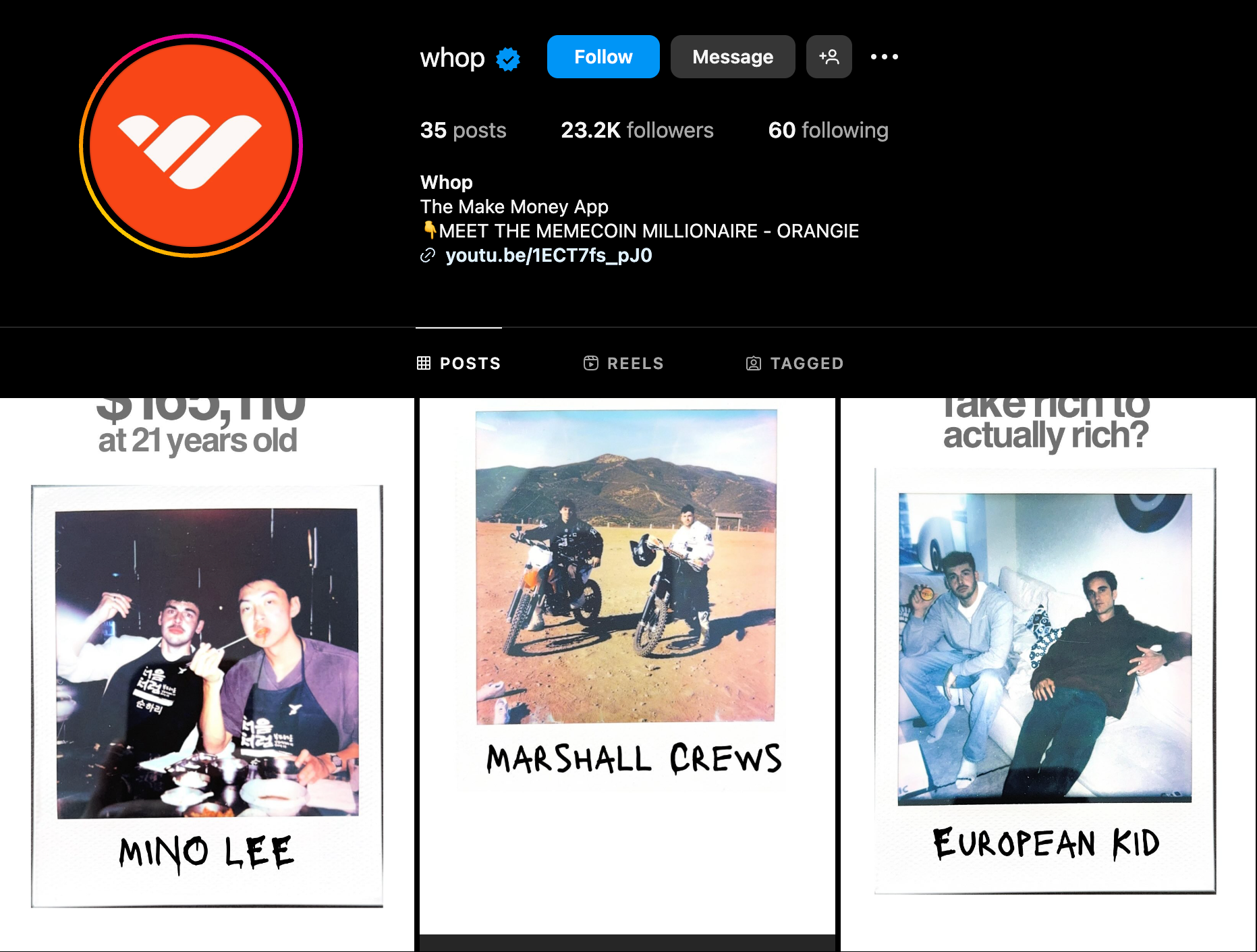
Task: Click the whop username heading
Action: click(x=452, y=58)
